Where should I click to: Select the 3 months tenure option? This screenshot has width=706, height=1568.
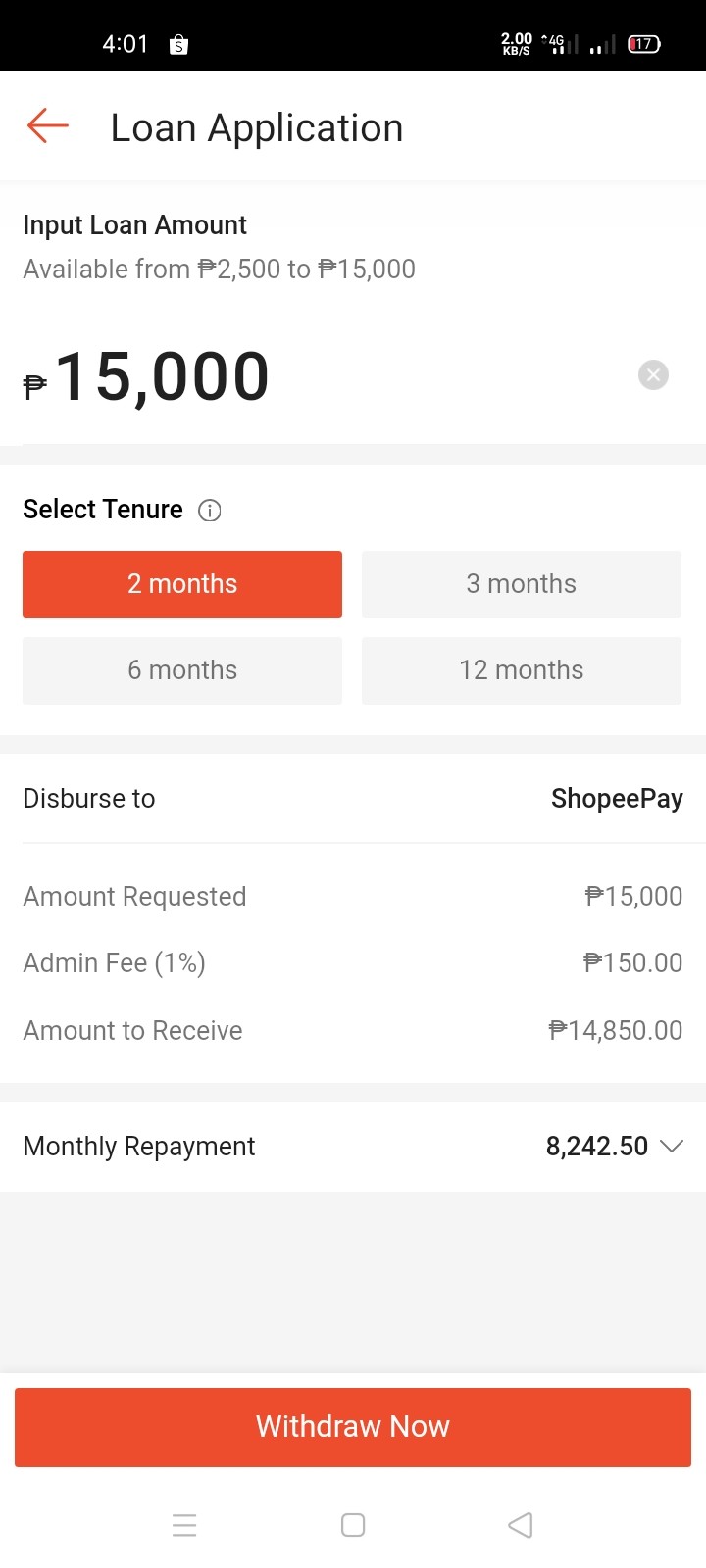point(522,584)
